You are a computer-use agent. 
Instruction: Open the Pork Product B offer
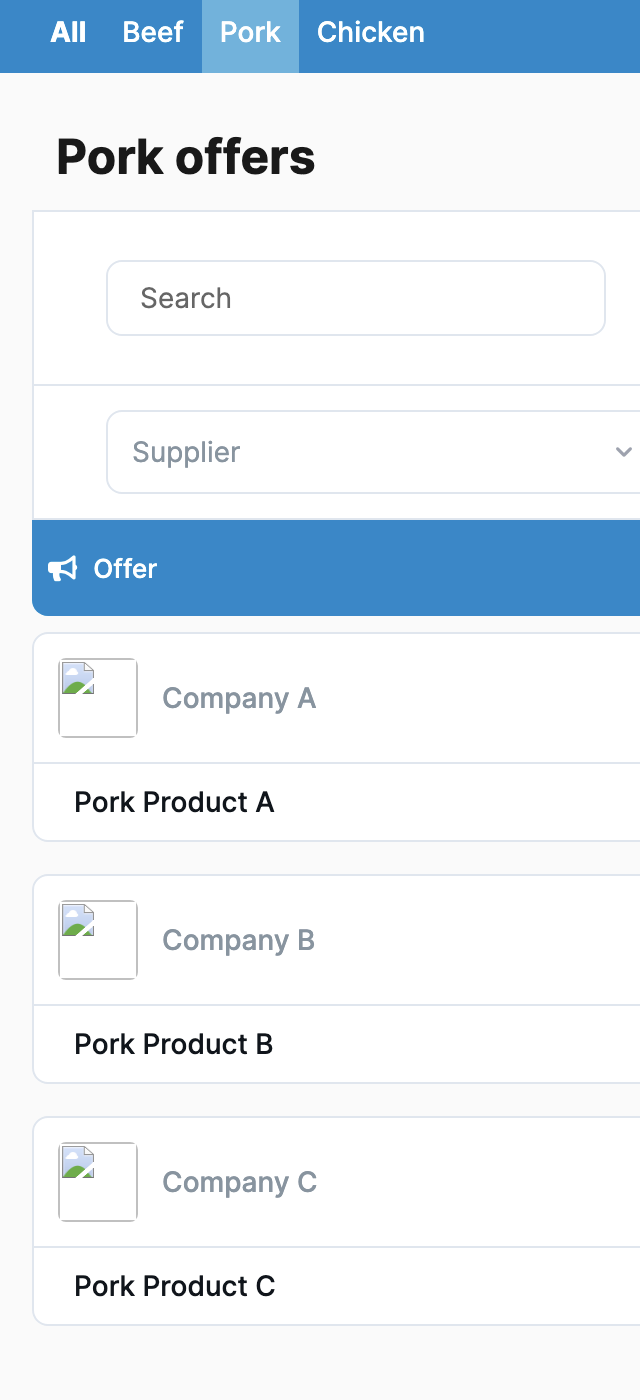pyautogui.click(x=174, y=1044)
